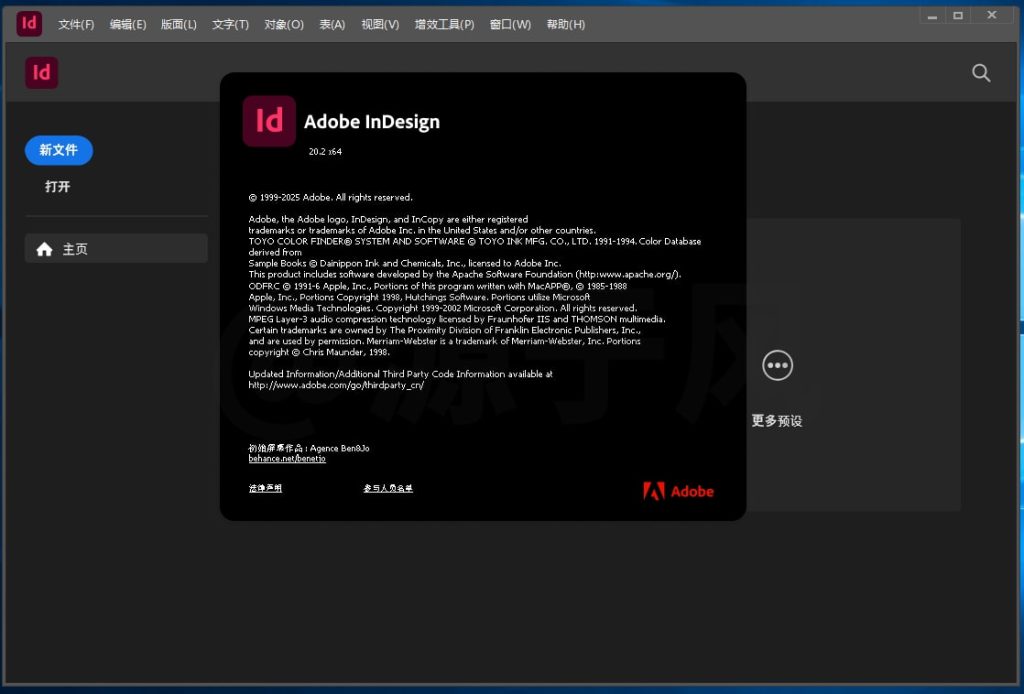Open the 编辑(E) menu
The image size is (1024, 694).
click(127, 24)
